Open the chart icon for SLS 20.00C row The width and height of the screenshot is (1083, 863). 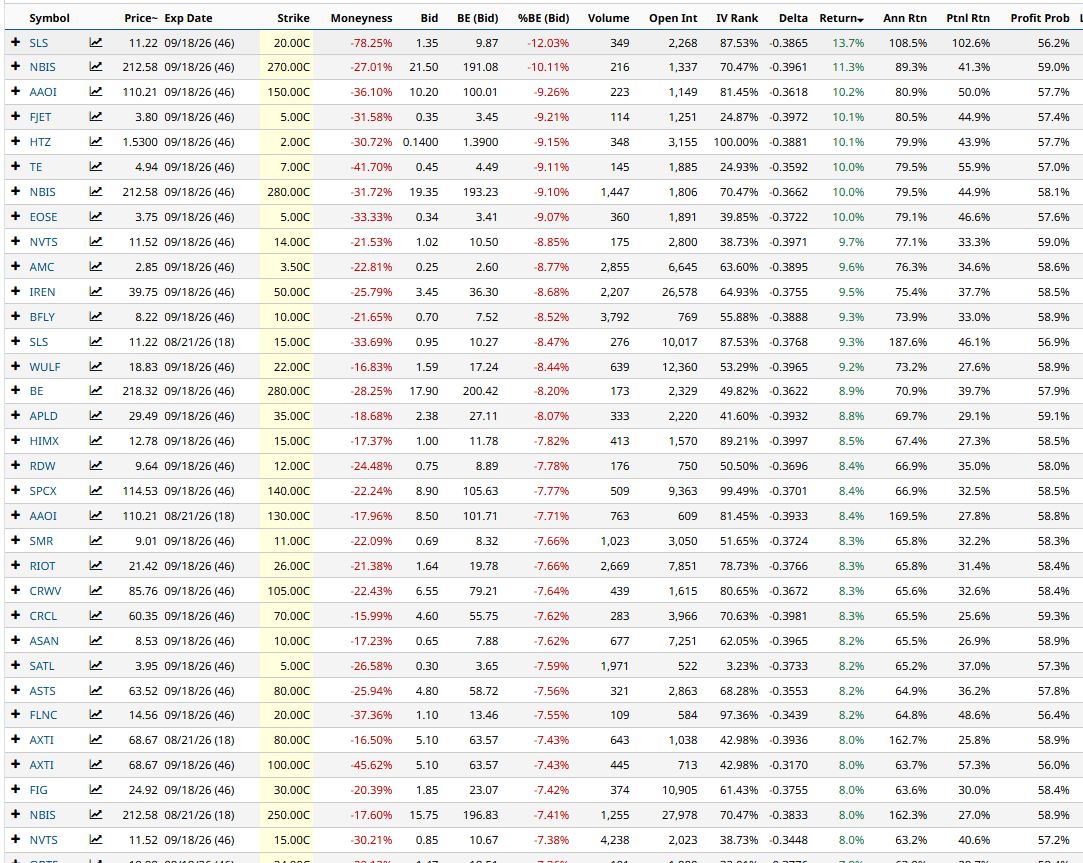[x=96, y=43]
